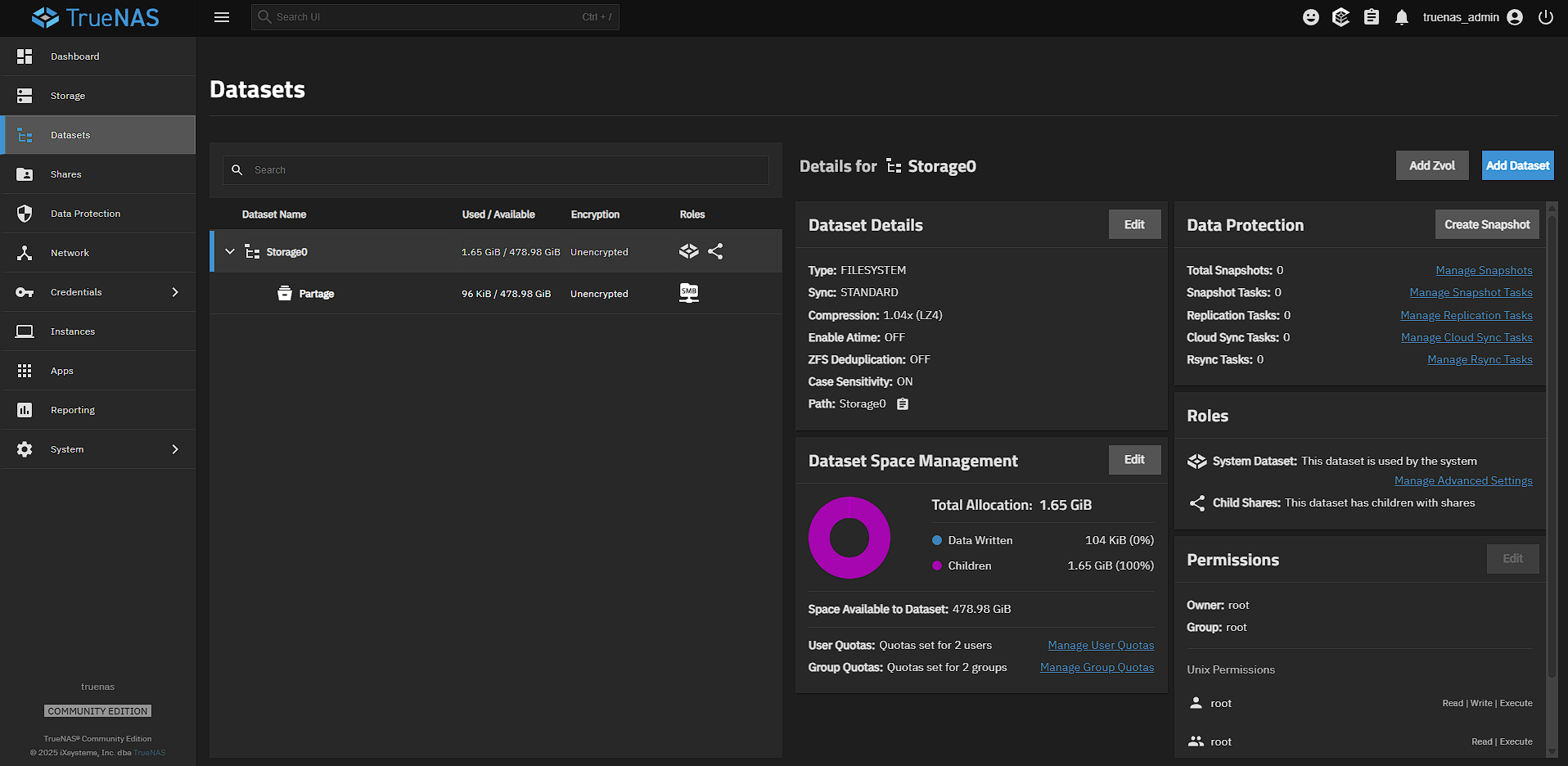
Task: Click the tree icon beside Details for Storage0
Action: click(x=894, y=166)
